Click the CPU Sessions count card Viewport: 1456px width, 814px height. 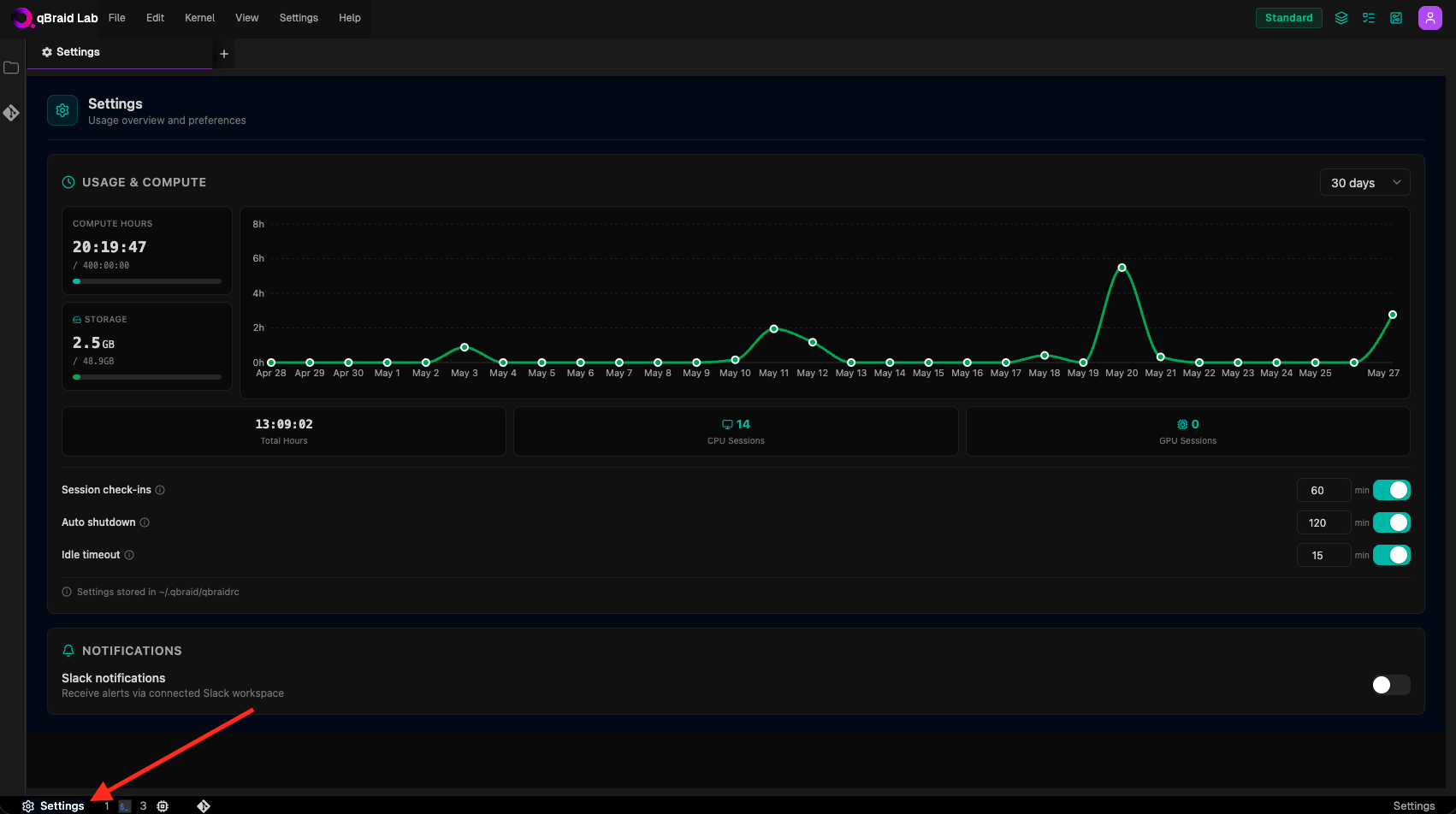coord(736,432)
